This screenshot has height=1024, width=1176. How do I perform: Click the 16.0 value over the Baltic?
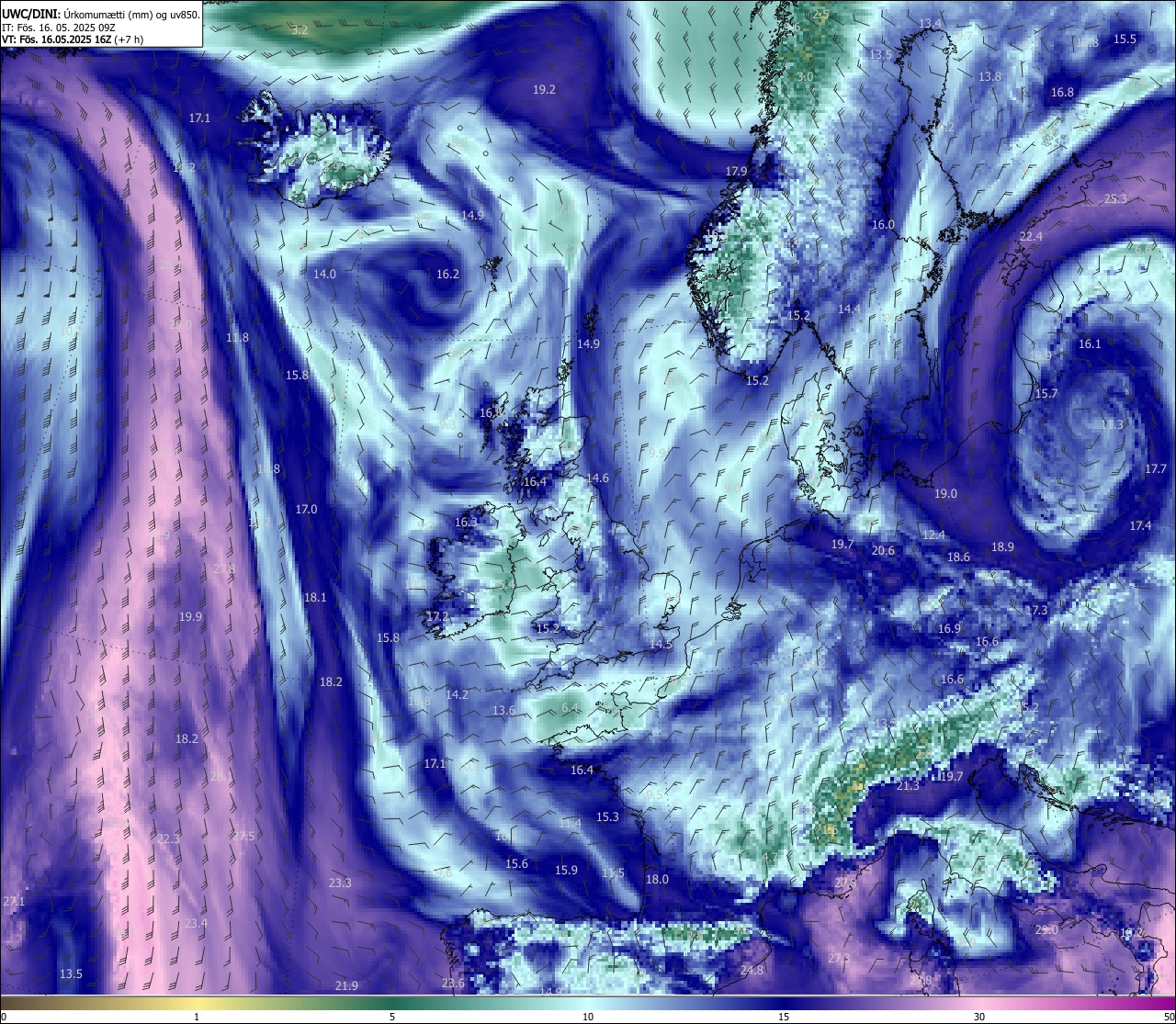(x=883, y=224)
